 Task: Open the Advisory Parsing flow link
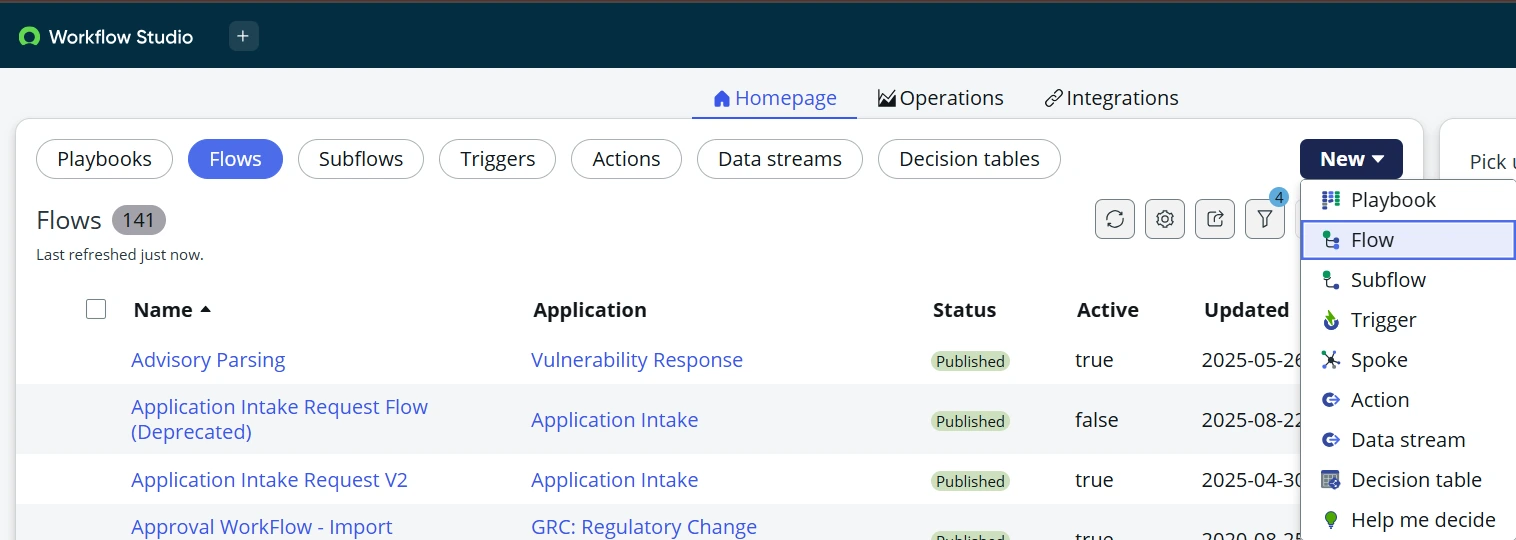pos(208,360)
